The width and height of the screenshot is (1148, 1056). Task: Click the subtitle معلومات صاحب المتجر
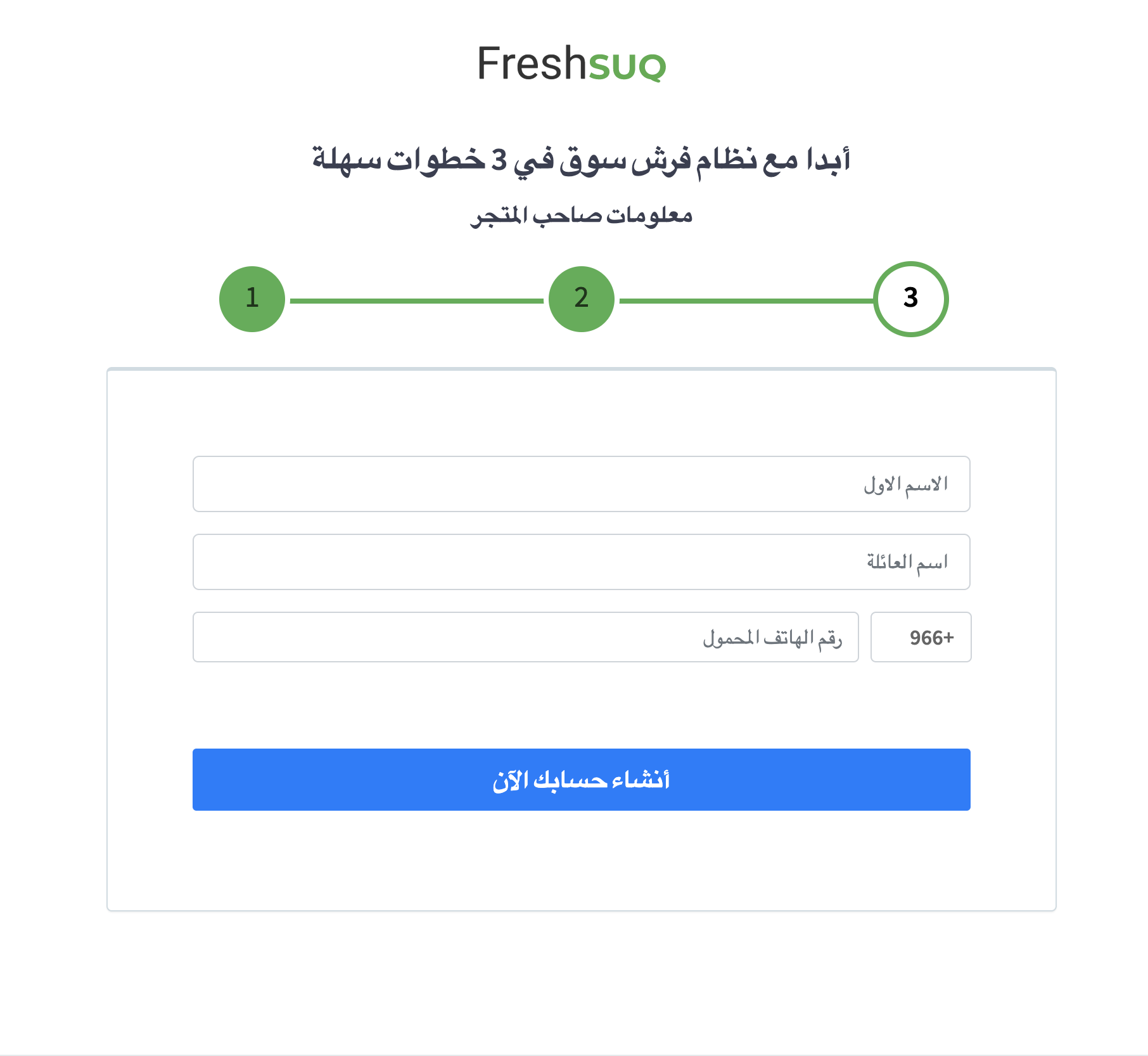582,216
